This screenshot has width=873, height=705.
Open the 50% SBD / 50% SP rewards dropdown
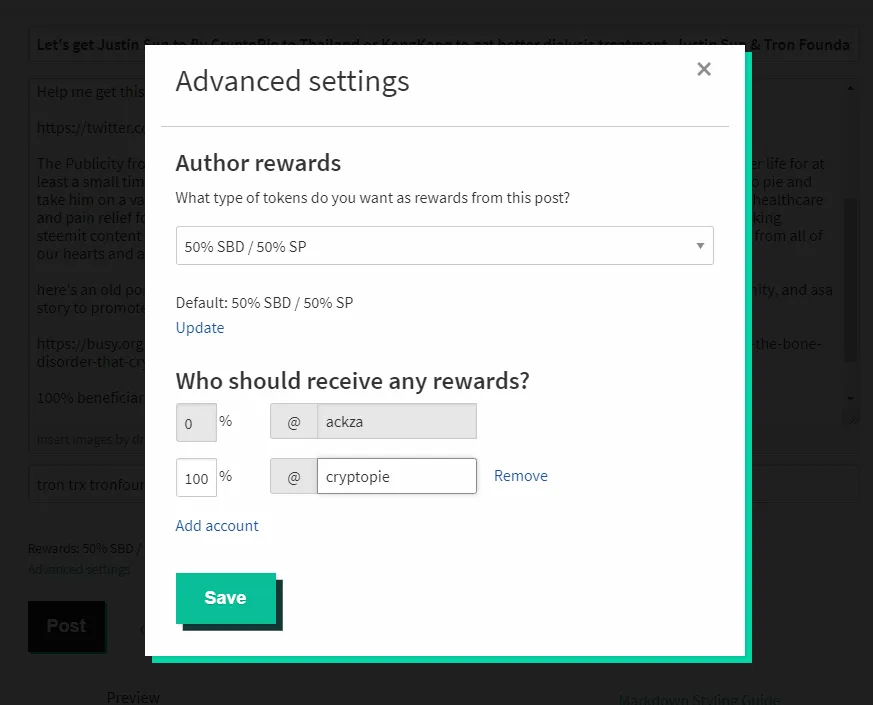pyautogui.click(x=444, y=246)
